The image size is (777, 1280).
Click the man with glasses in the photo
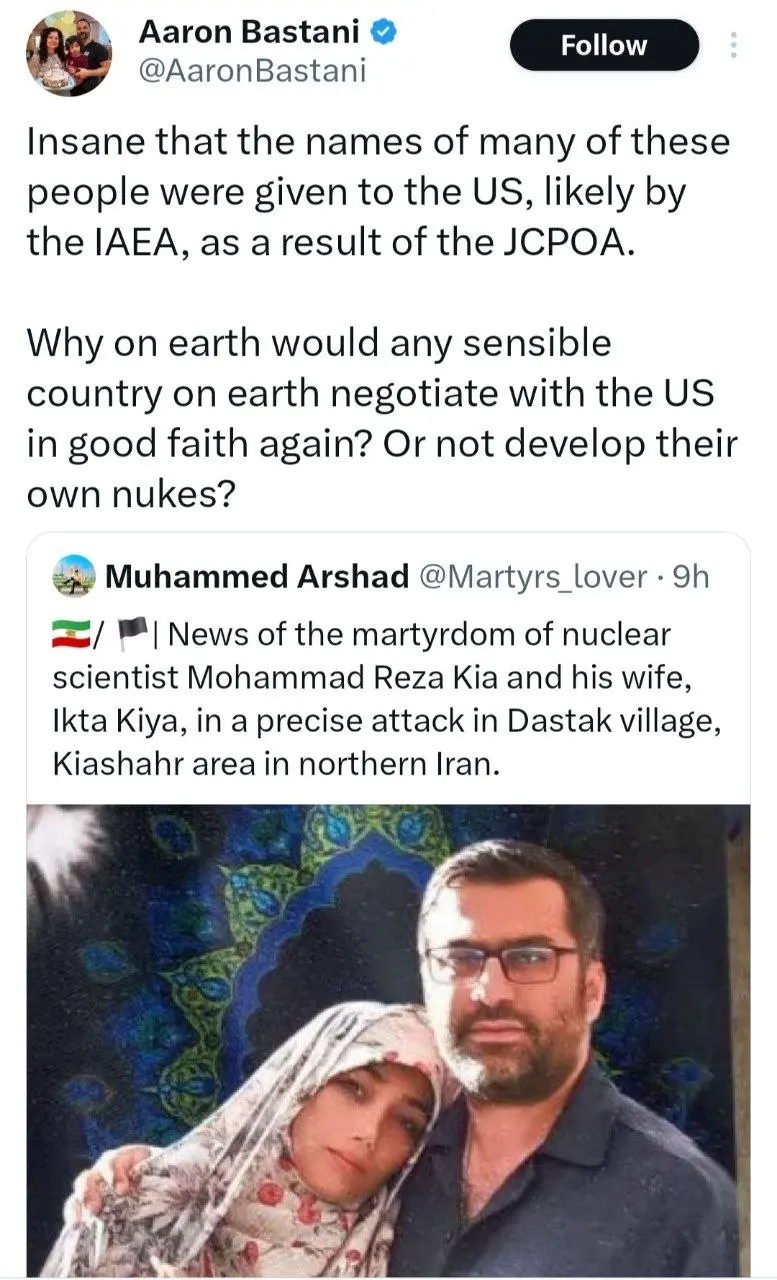(x=520, y=1000)
